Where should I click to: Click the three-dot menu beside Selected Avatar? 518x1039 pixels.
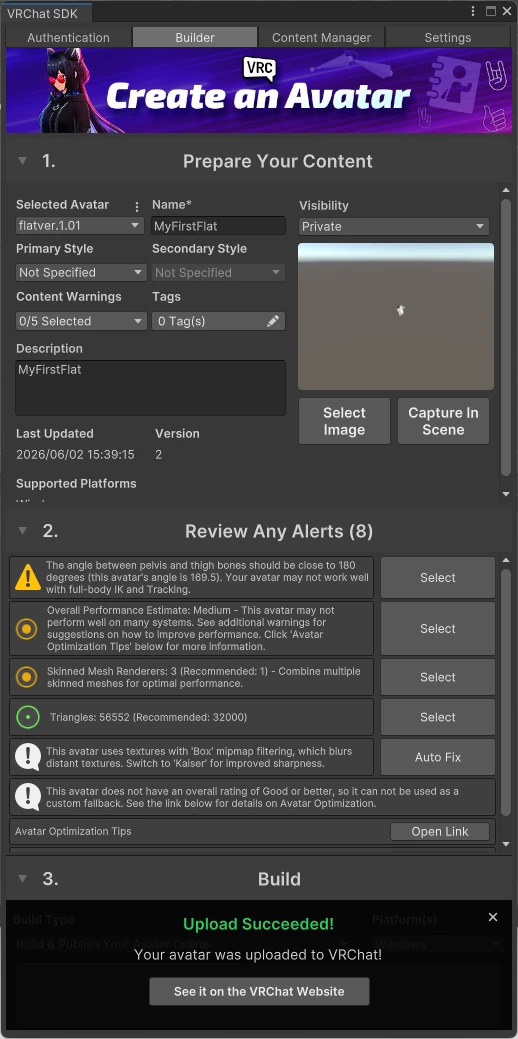tap(137, 206)
